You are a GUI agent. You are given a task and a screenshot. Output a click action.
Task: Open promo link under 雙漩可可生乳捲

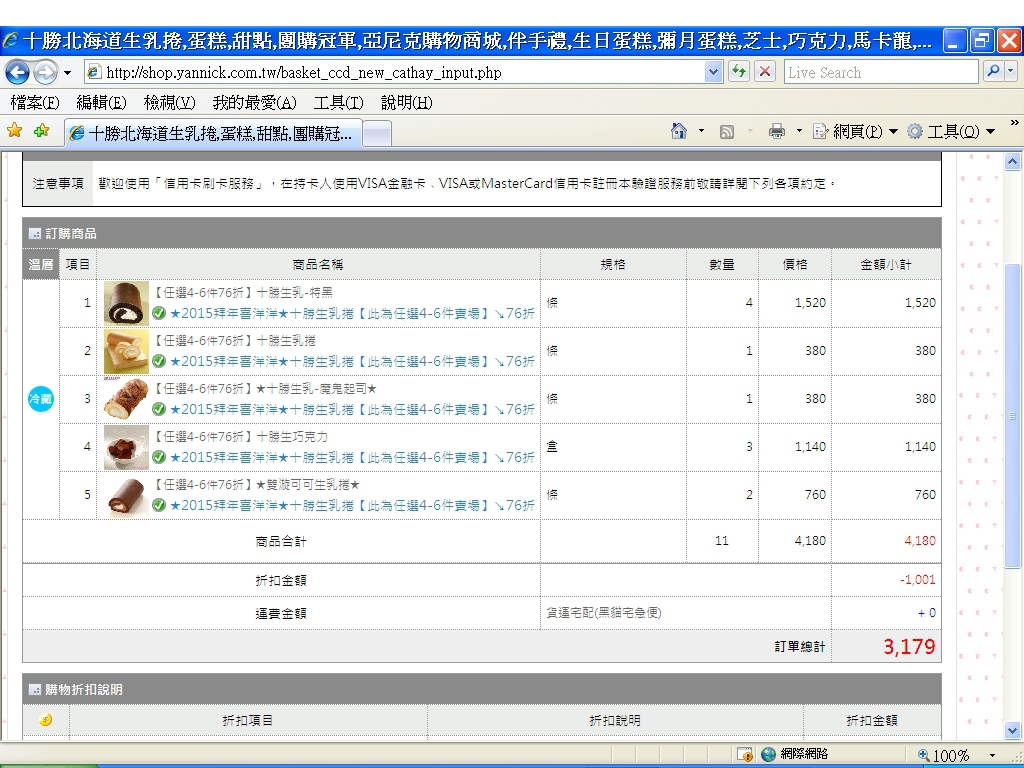pyautogui.click(x=352, y=505)
